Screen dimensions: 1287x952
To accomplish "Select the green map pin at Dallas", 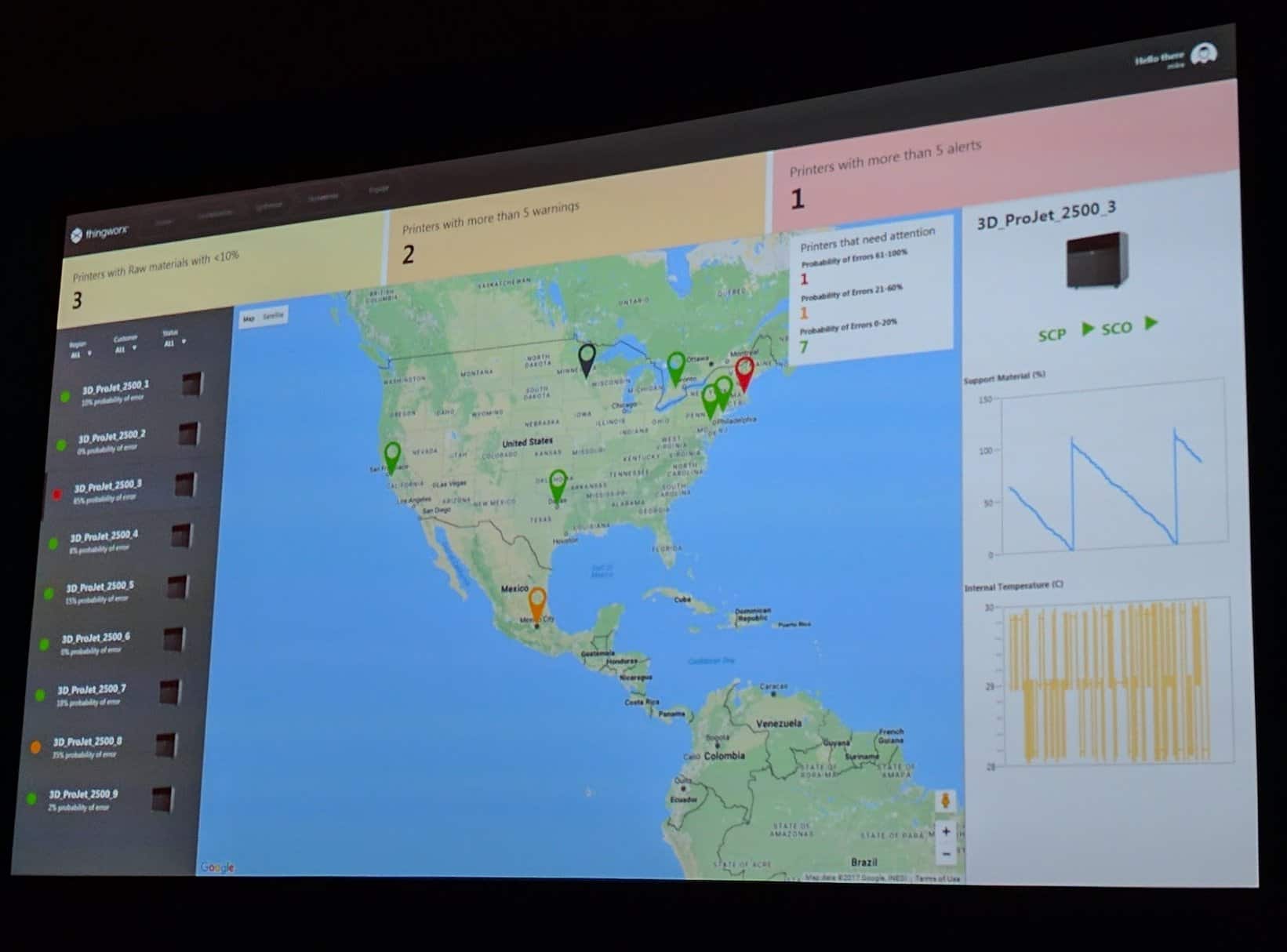I will pos(558,486).
